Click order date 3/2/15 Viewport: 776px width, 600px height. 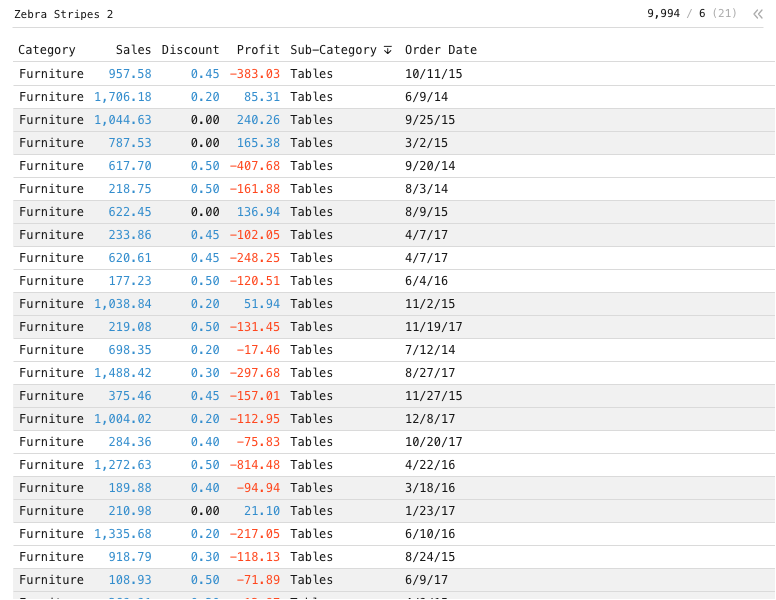pyautogui.click(x=427, y=143)
